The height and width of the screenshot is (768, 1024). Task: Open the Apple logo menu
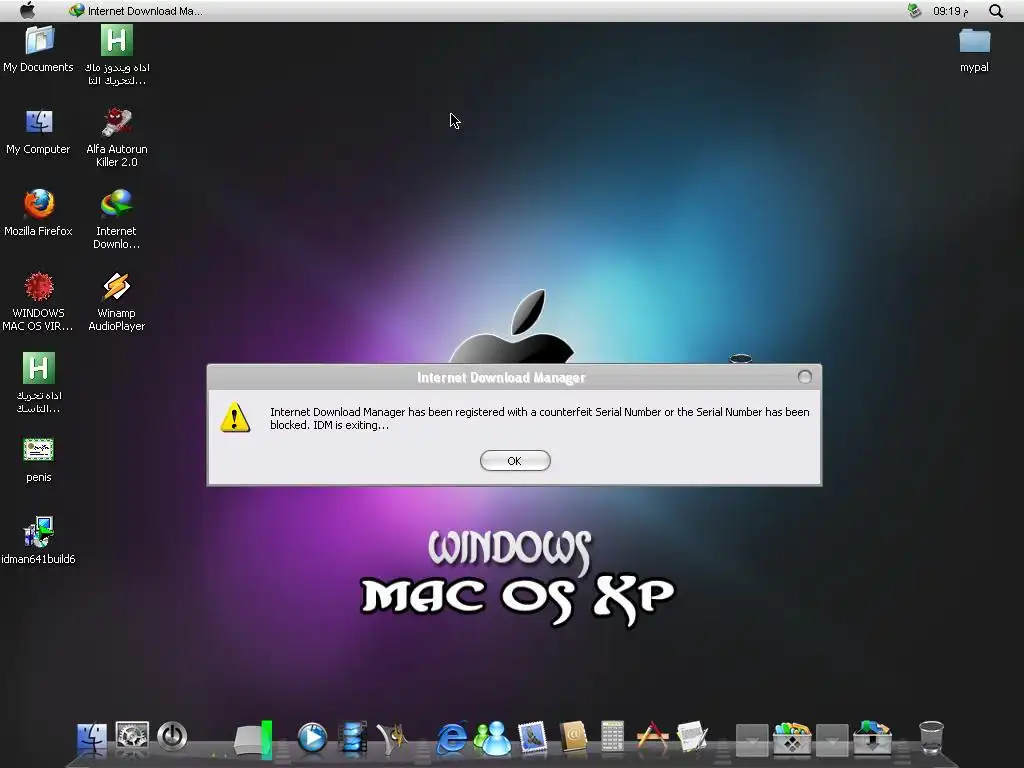[x=27, y=10]
